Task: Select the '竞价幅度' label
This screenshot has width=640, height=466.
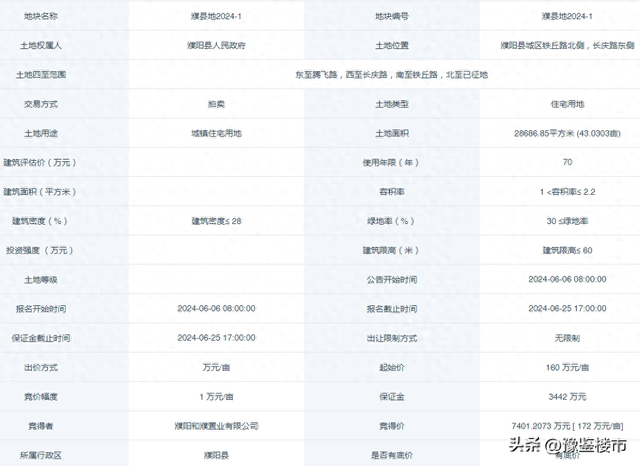Action: coord(41,397)
